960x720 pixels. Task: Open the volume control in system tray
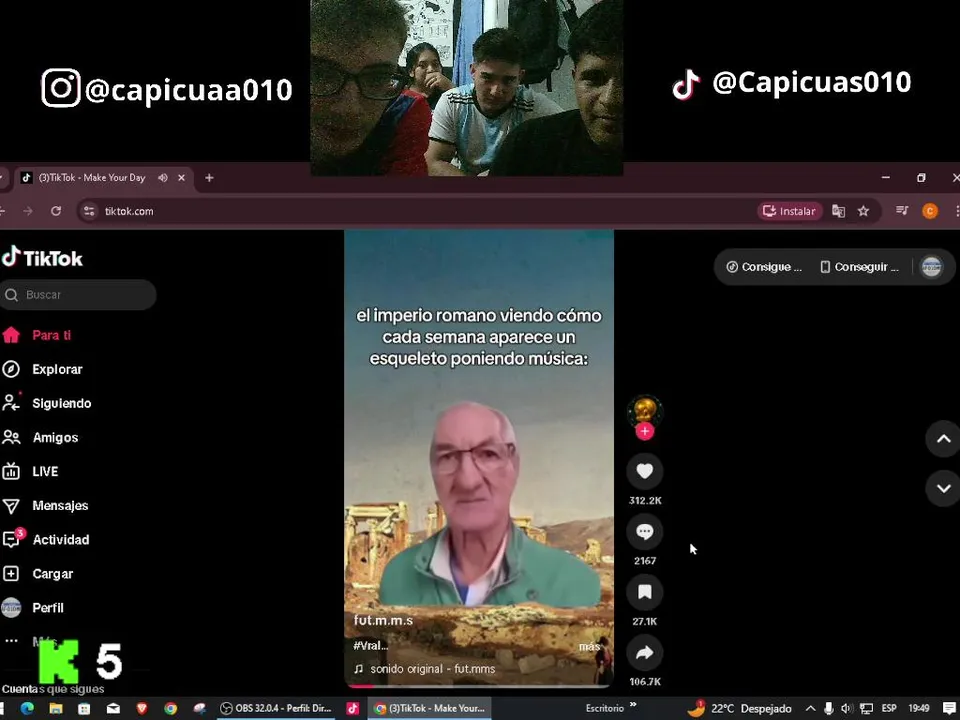[x=846, y=708]
